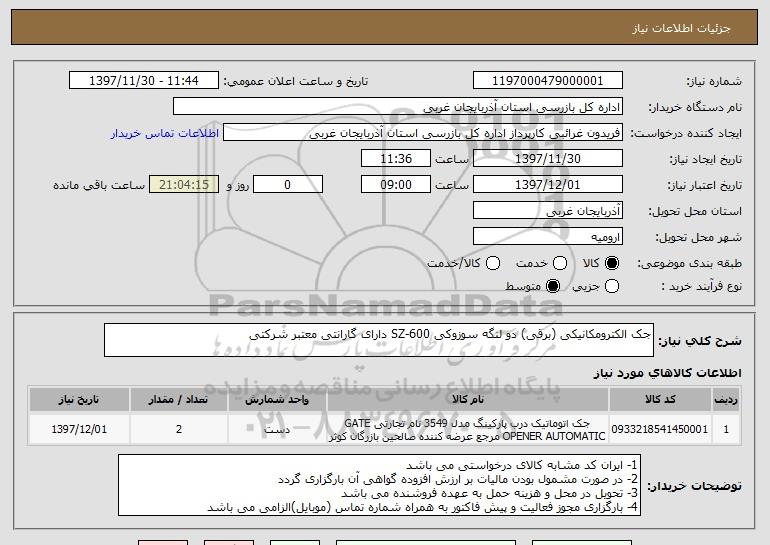Click section title 'اطلاعات کالاهای مورد نیاز'

[x=668, y=373]
